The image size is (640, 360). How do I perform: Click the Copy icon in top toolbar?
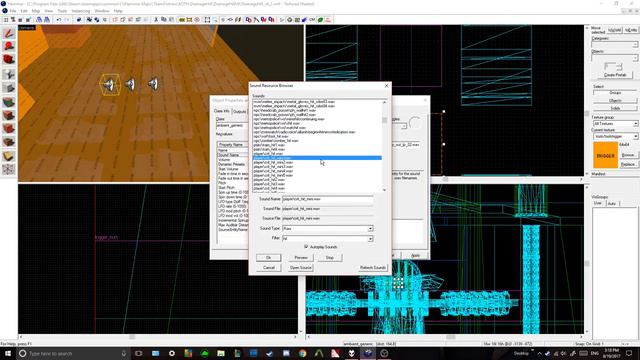pos(164,20)
